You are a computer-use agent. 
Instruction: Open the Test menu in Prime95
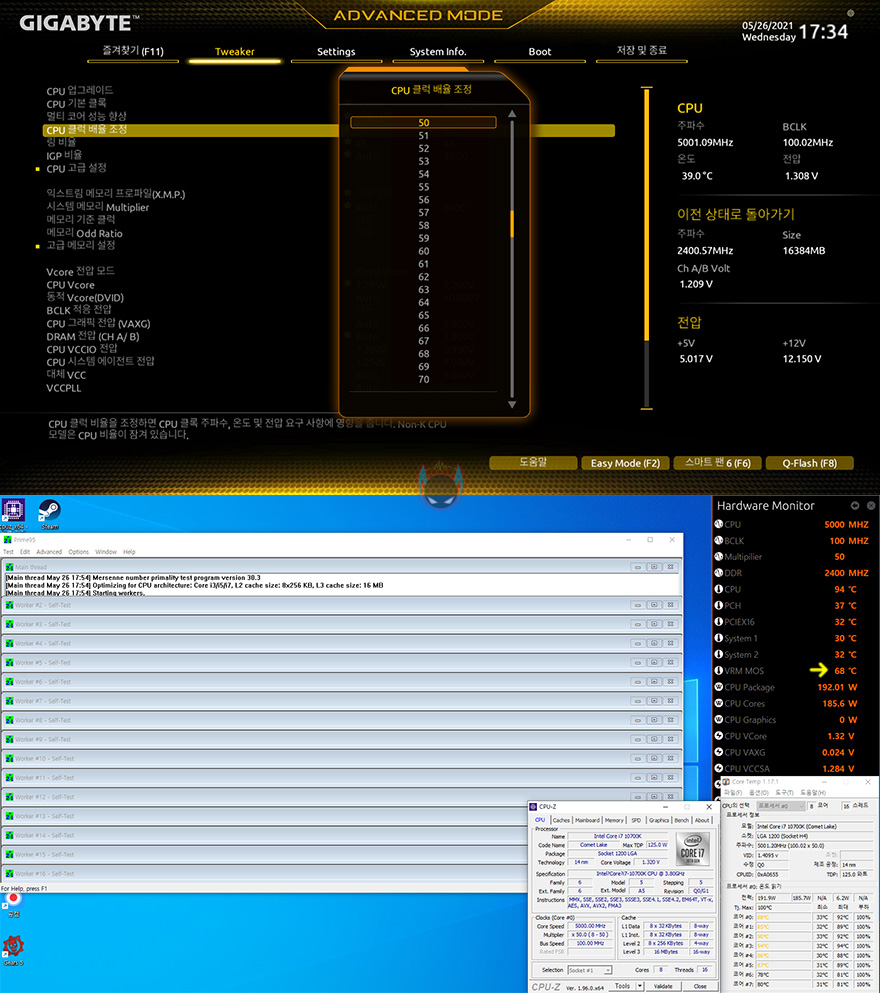tap(8, 552)
